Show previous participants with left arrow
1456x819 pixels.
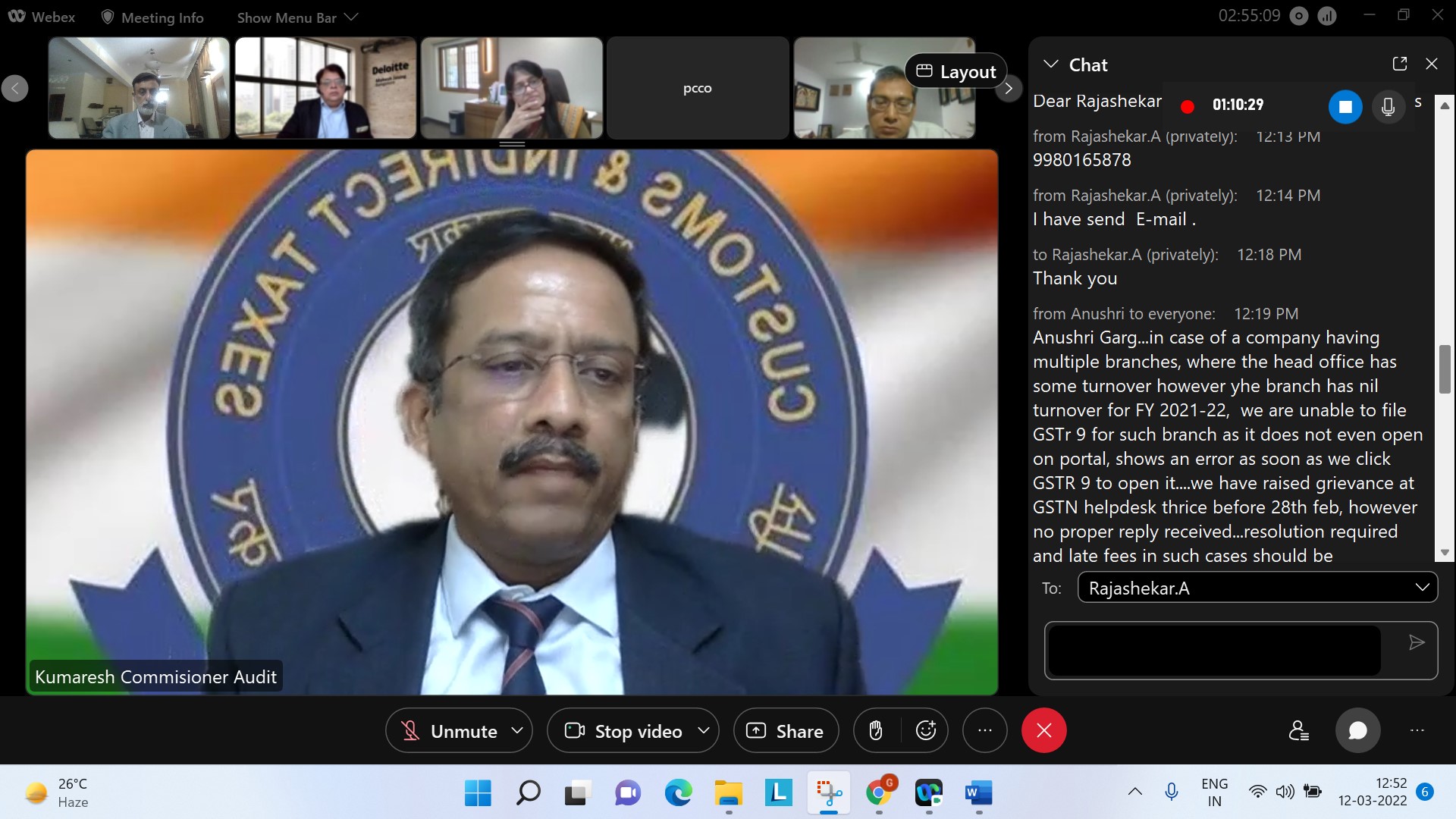pos(14,88)
